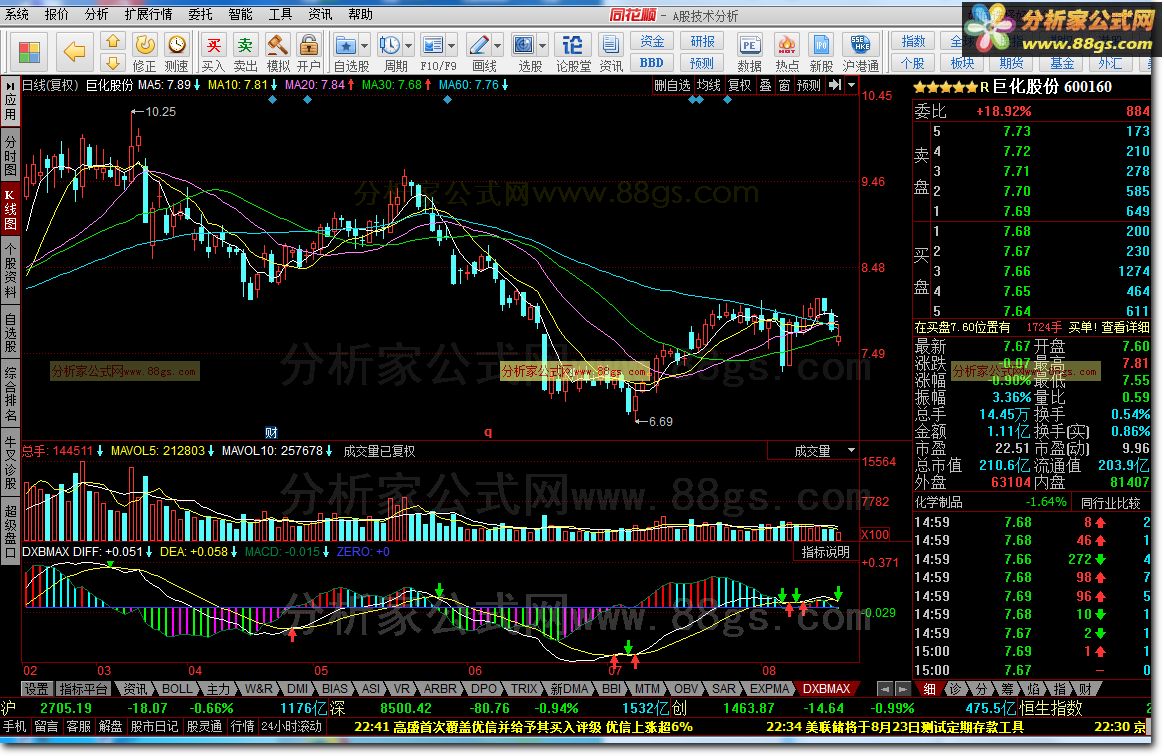Open the 模拟 gavel icon
The width and height of the screenshot is (1164, 756).
[x=278, y=45]
